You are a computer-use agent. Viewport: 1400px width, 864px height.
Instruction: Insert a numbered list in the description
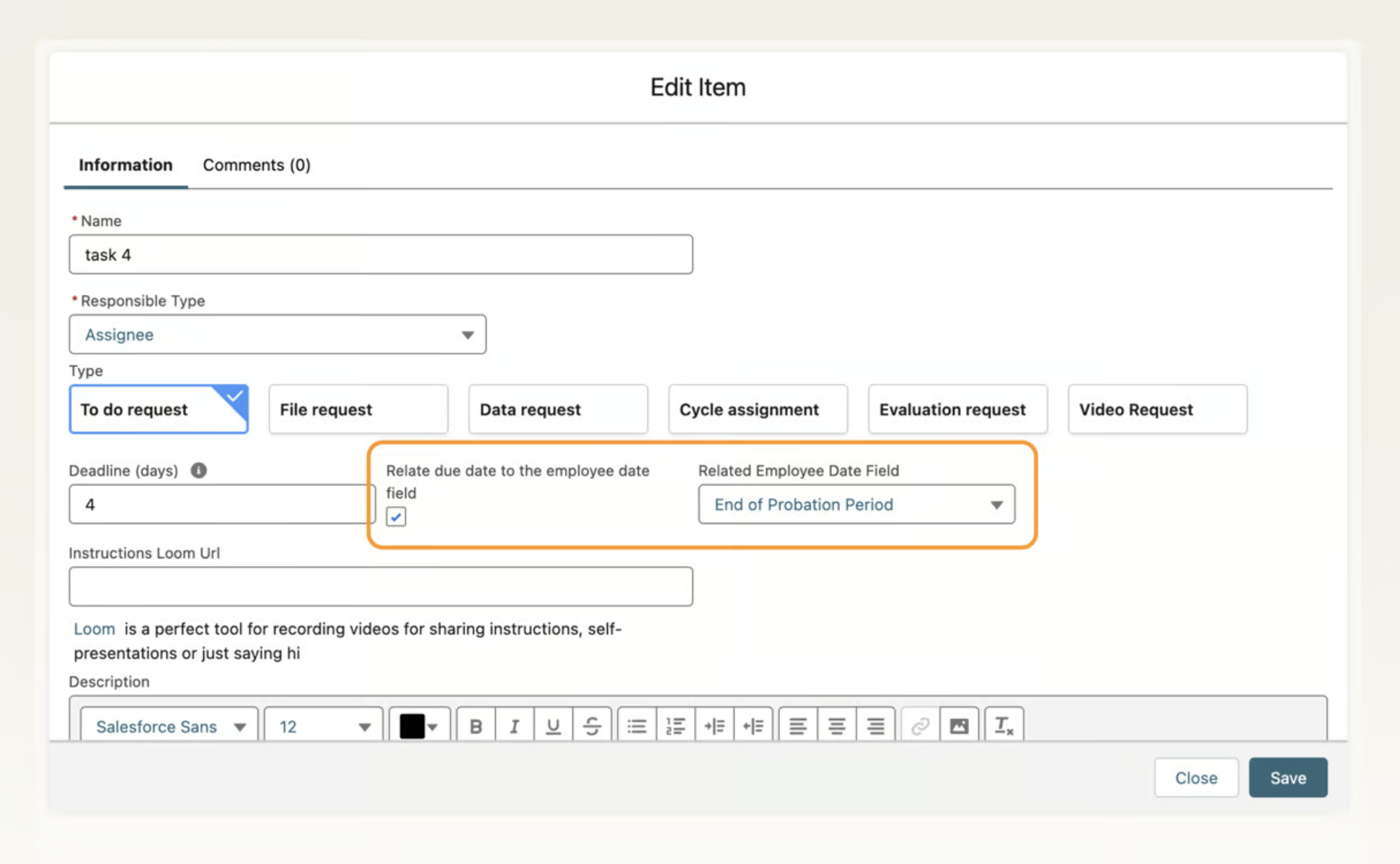click(675, 726)
